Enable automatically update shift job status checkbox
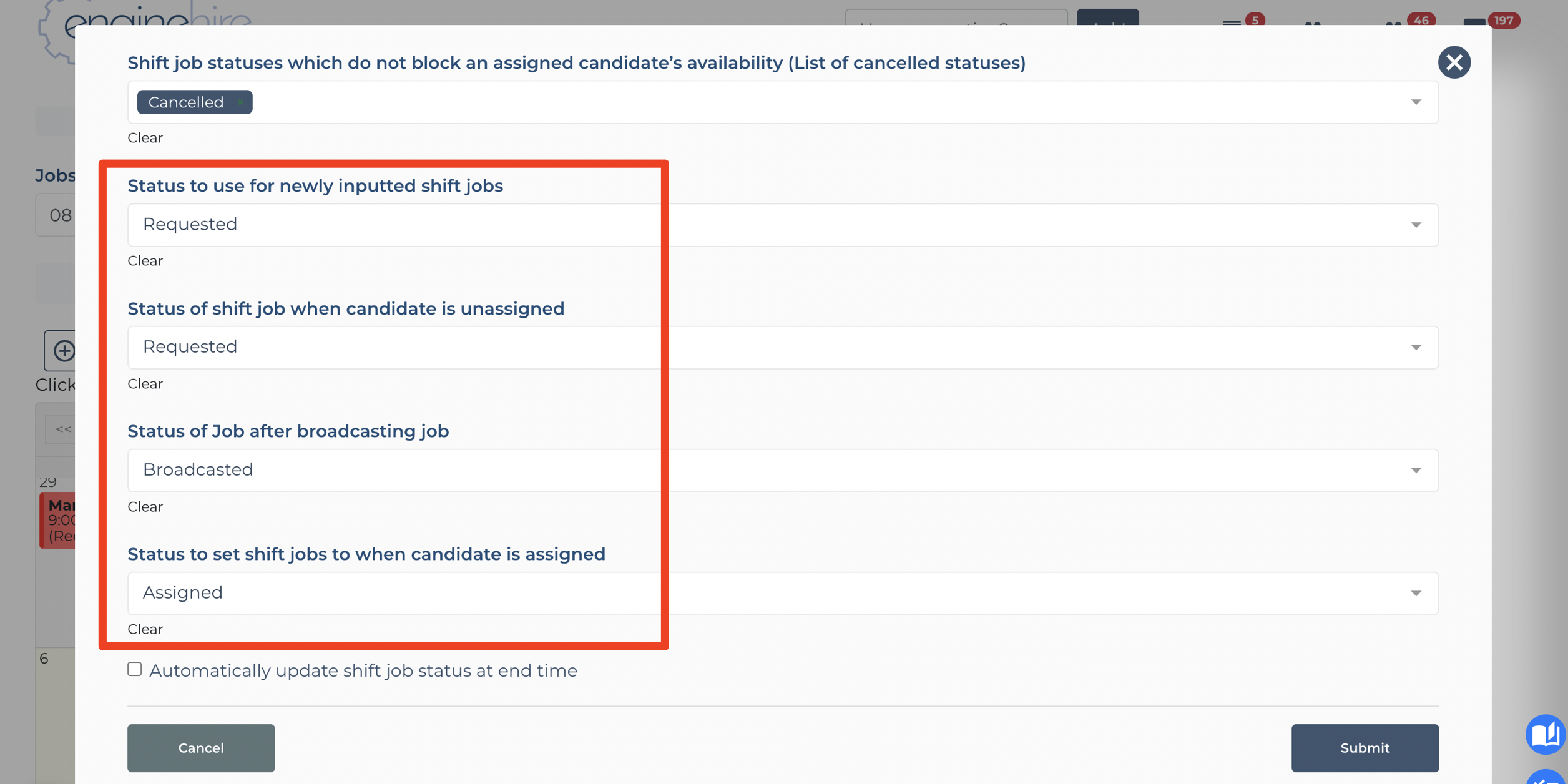Screen dimensions: 1568x784 pos(134,669)
